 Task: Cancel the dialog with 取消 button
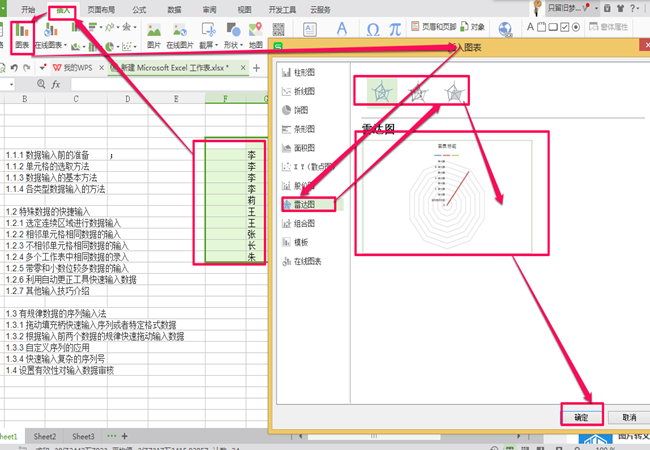coord(629,417)
